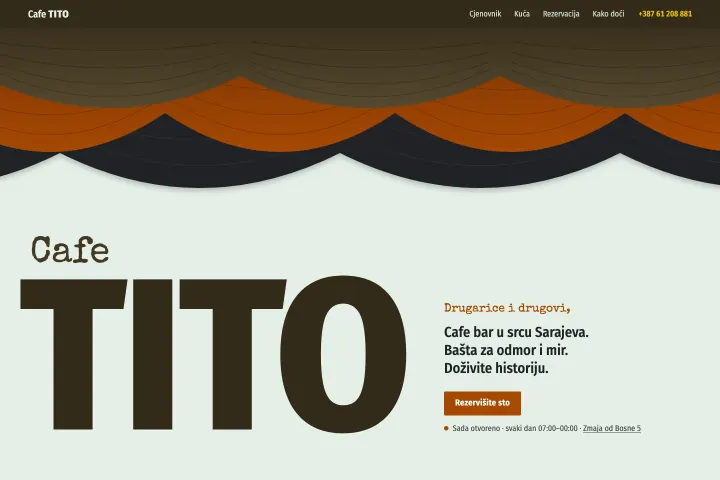Viewport: 720px width, 480px height.
Task: Click the hours svaki dan 07:00–00:00
Action: click(x=541, y=428)
